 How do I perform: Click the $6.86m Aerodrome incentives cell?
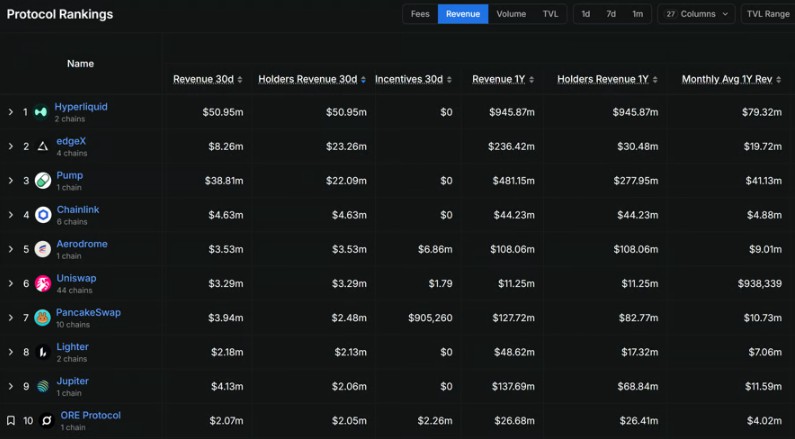tap(435, 249)
